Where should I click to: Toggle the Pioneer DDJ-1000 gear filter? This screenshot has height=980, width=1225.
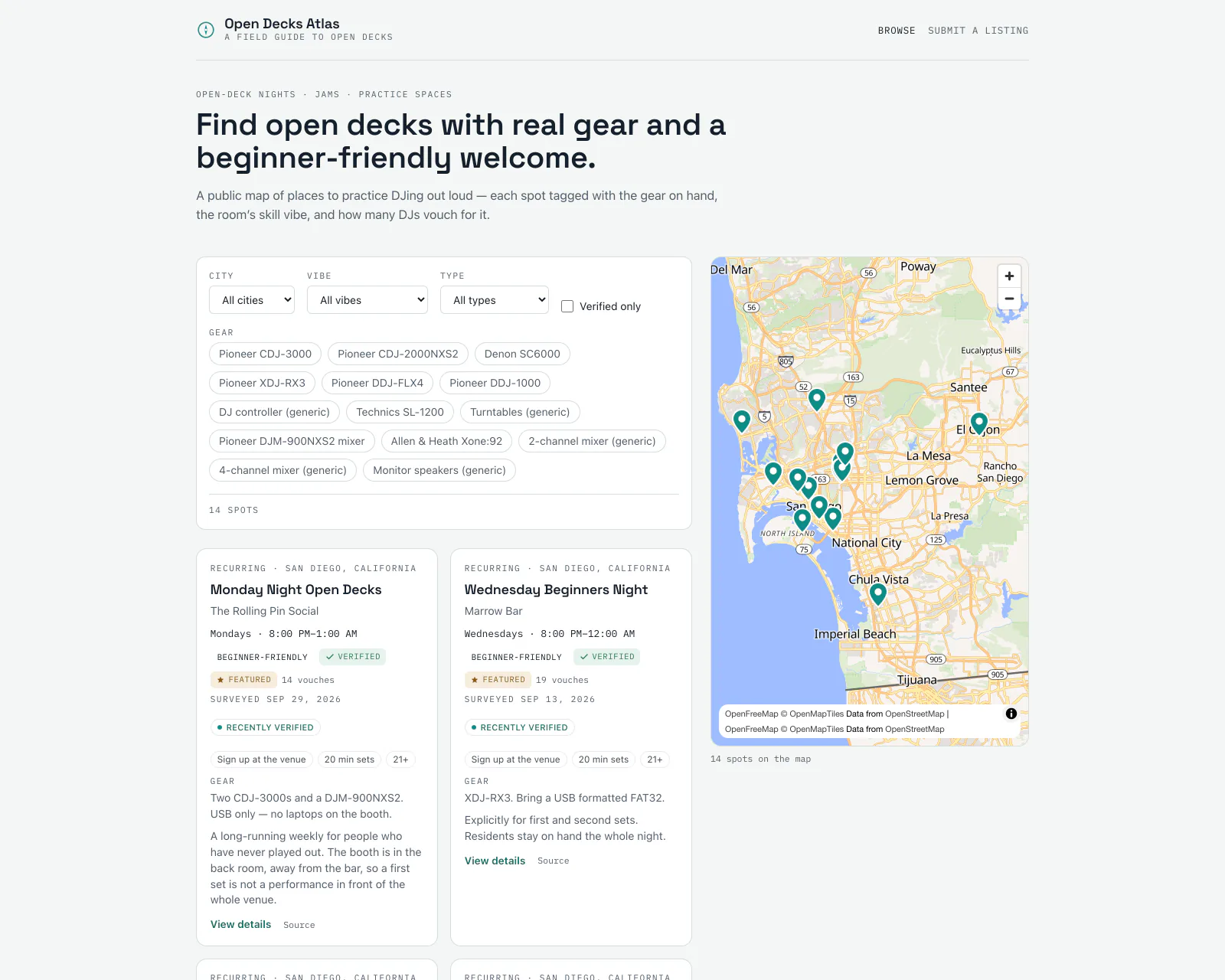coord(495,383)
